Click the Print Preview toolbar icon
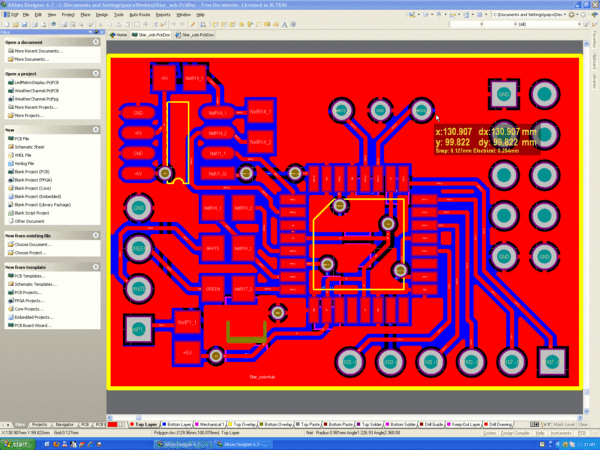Viewport: 600px width, 450px height. [43, 24]
